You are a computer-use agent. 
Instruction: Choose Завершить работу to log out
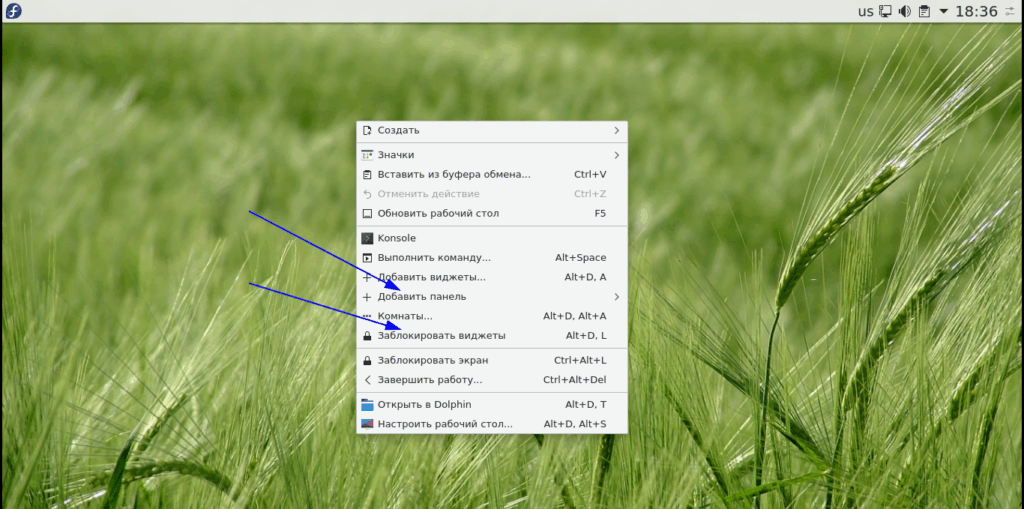430,380
